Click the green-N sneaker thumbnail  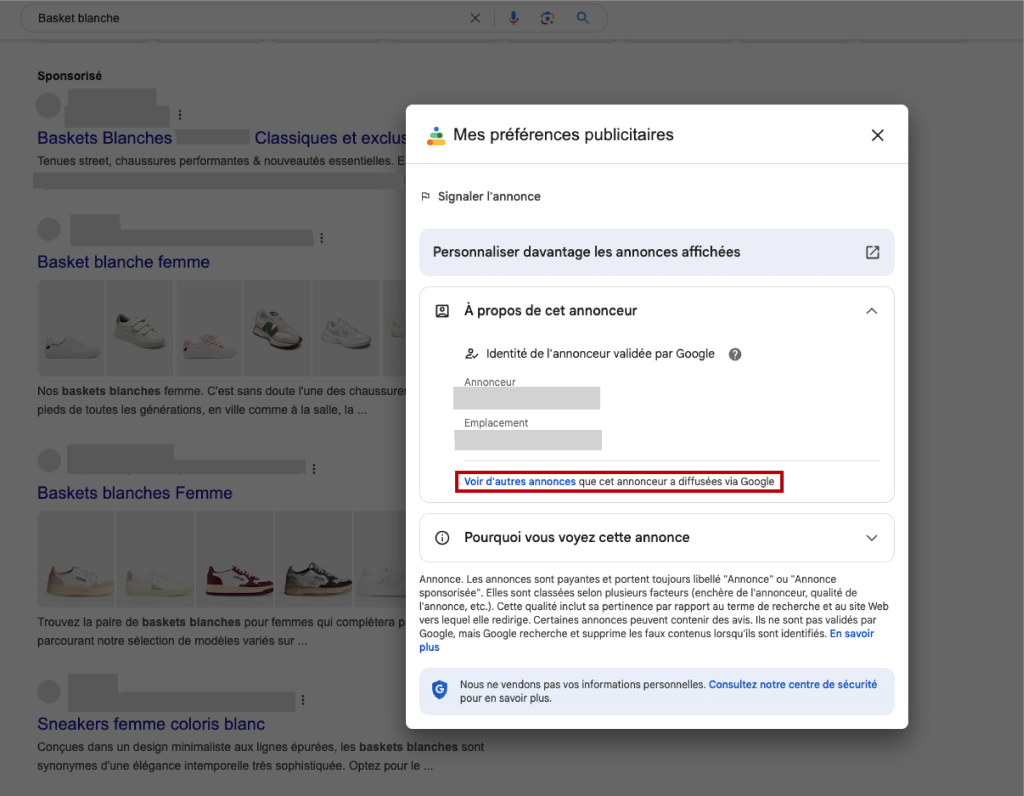278,328
